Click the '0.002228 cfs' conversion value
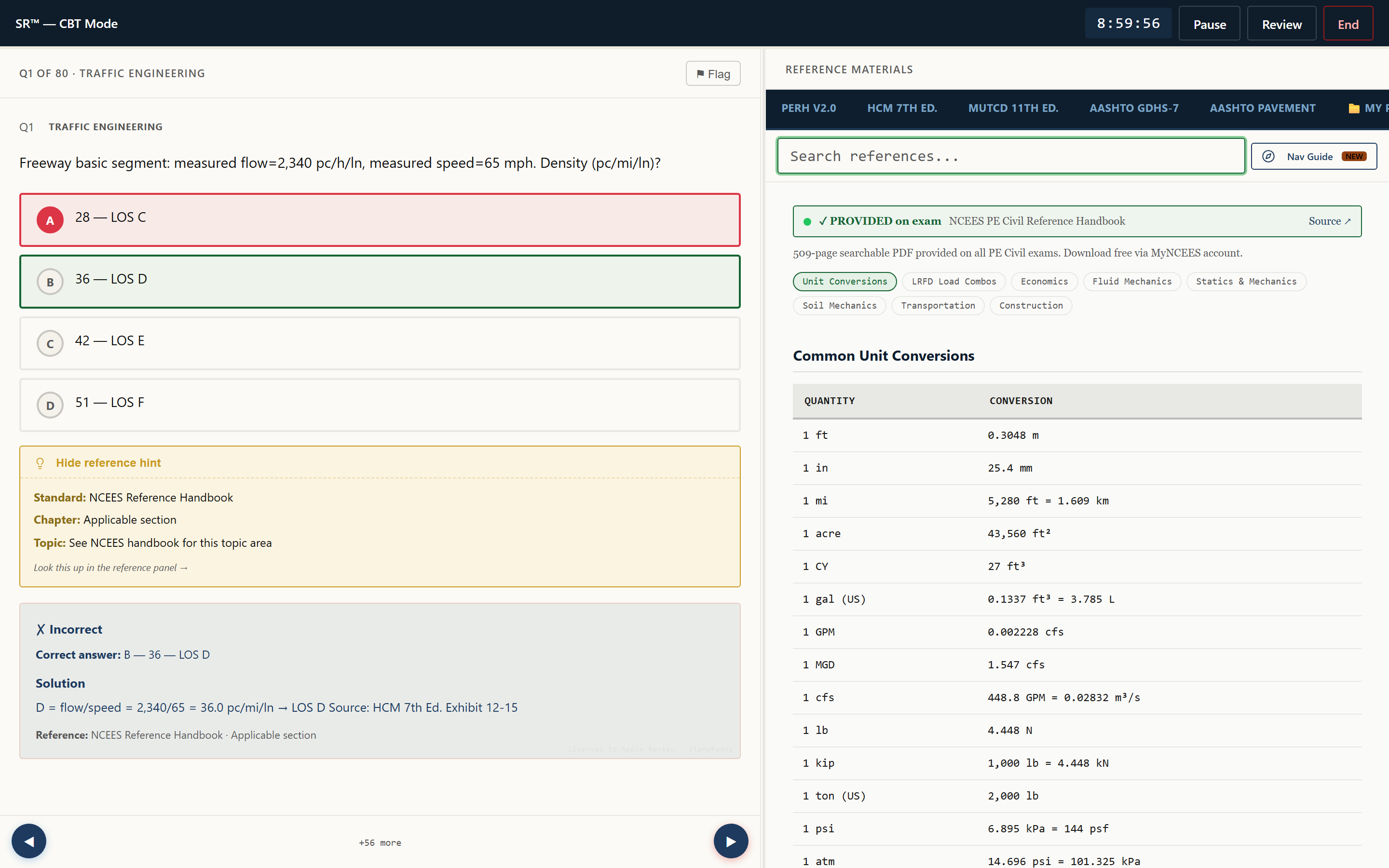 1025,632
